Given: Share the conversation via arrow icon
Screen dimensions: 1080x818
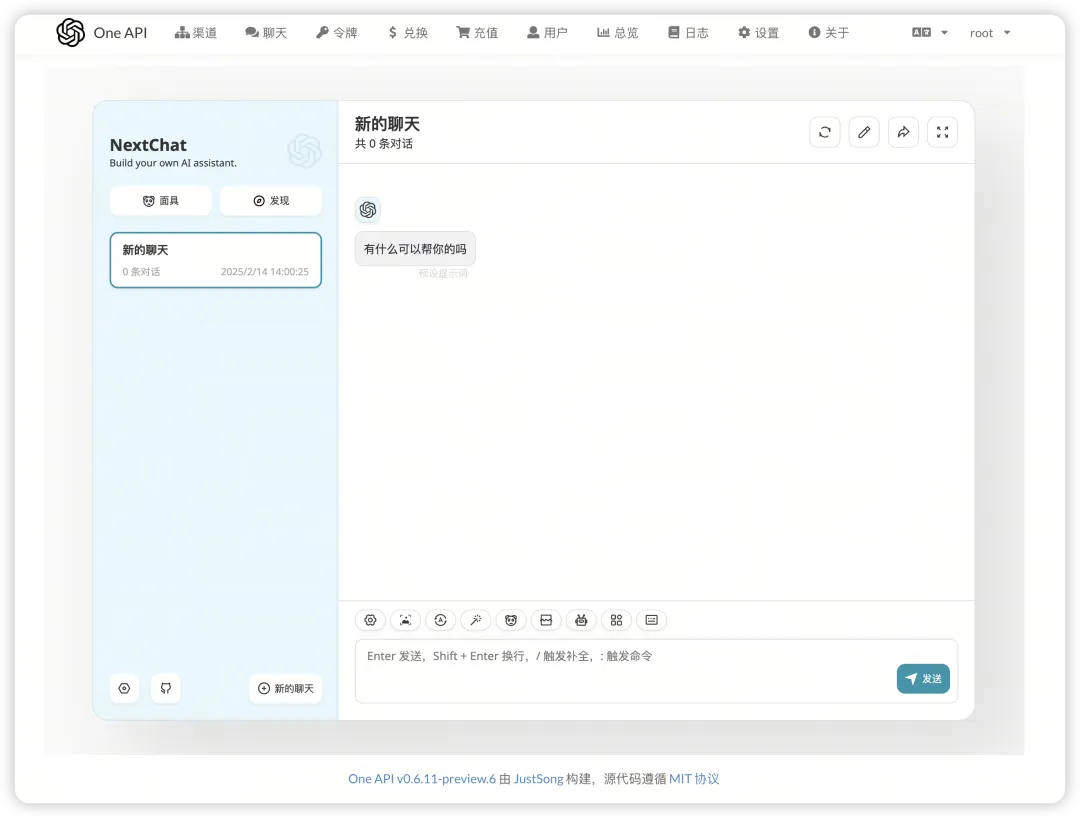Looking at the screenshot, I should point(903,132).
